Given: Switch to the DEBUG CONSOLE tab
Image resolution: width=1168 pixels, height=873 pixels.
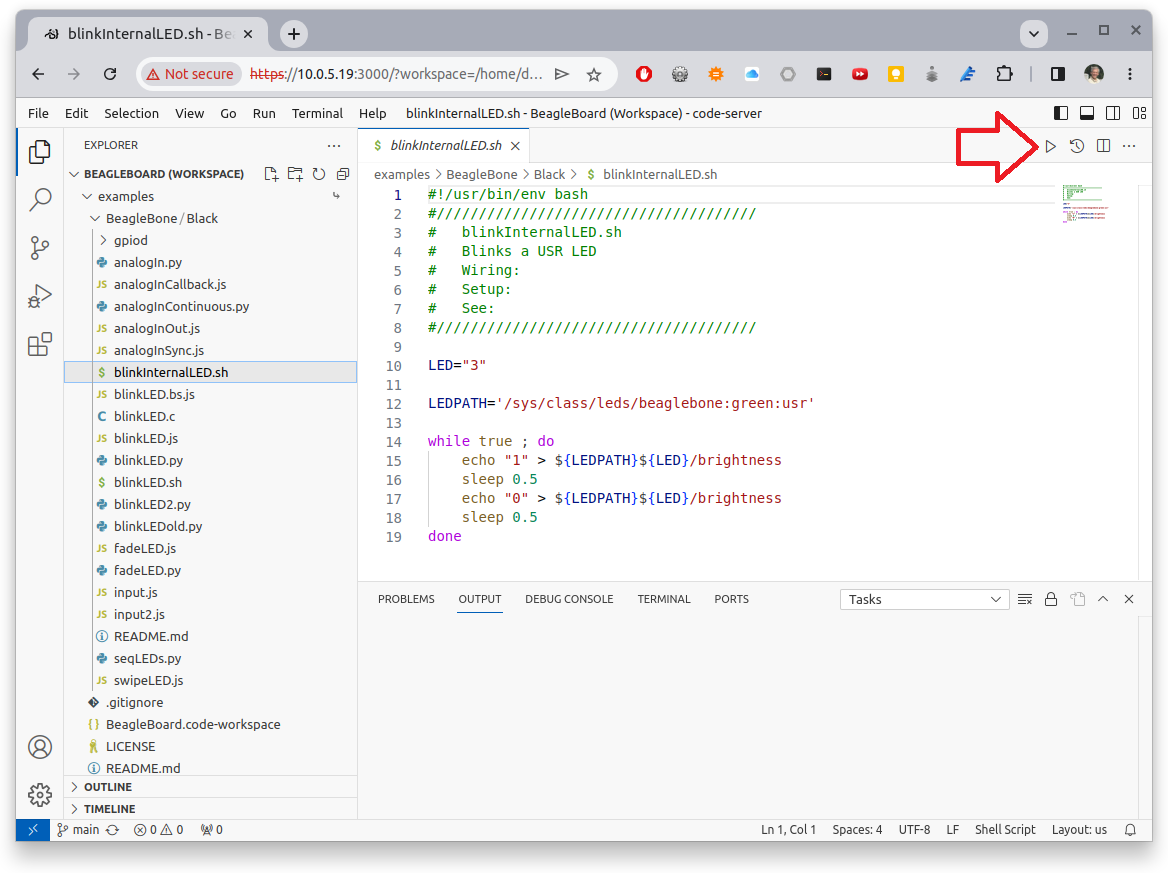Looking at the screenshot, I should (569, 599).
